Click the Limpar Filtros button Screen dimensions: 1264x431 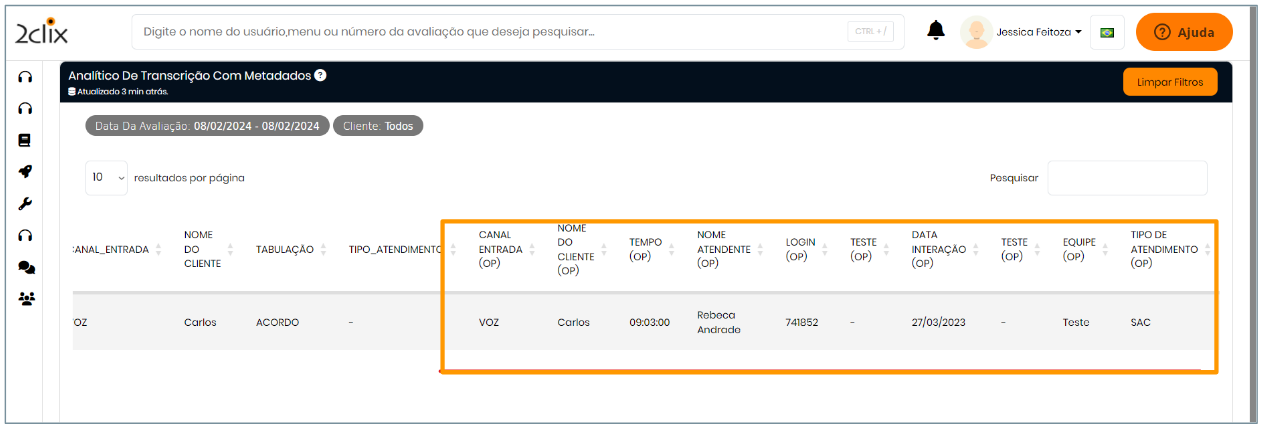1170,82
